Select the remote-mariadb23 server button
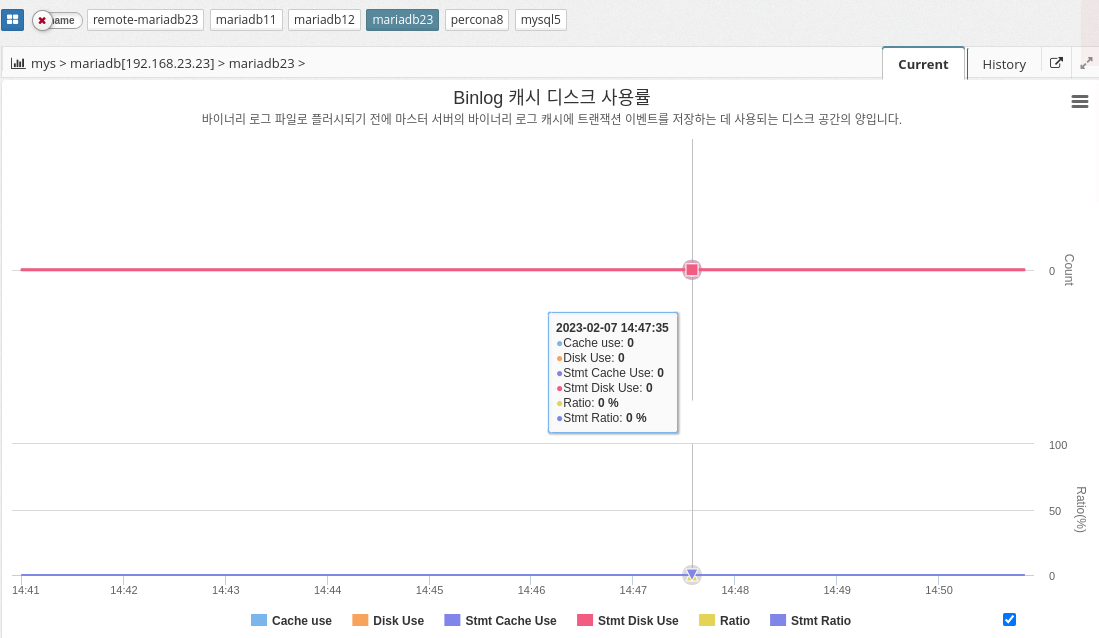 (x=146, y=20)
